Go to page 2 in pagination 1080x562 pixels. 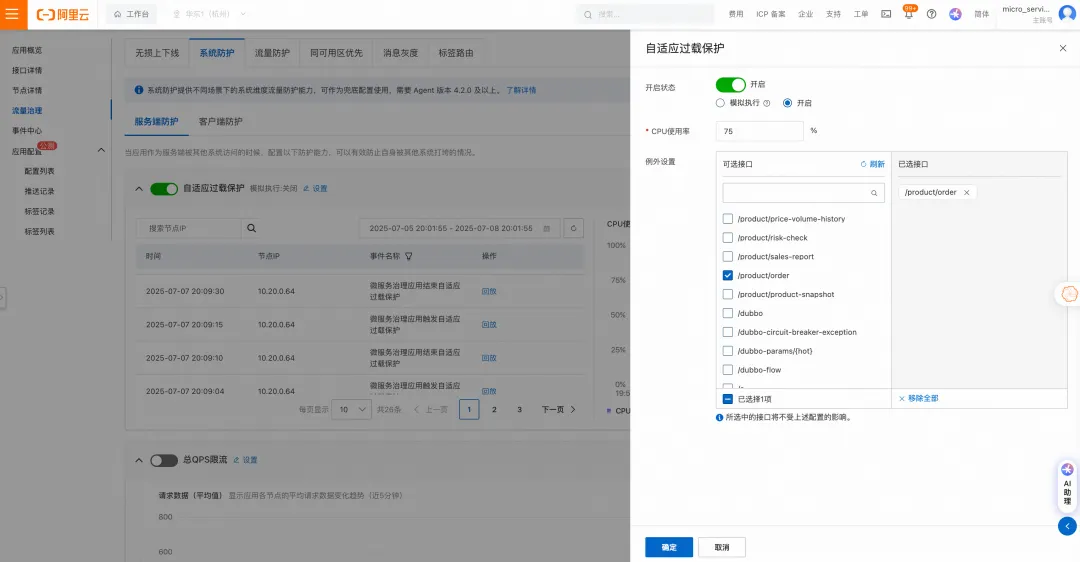[x=494, y=410]
